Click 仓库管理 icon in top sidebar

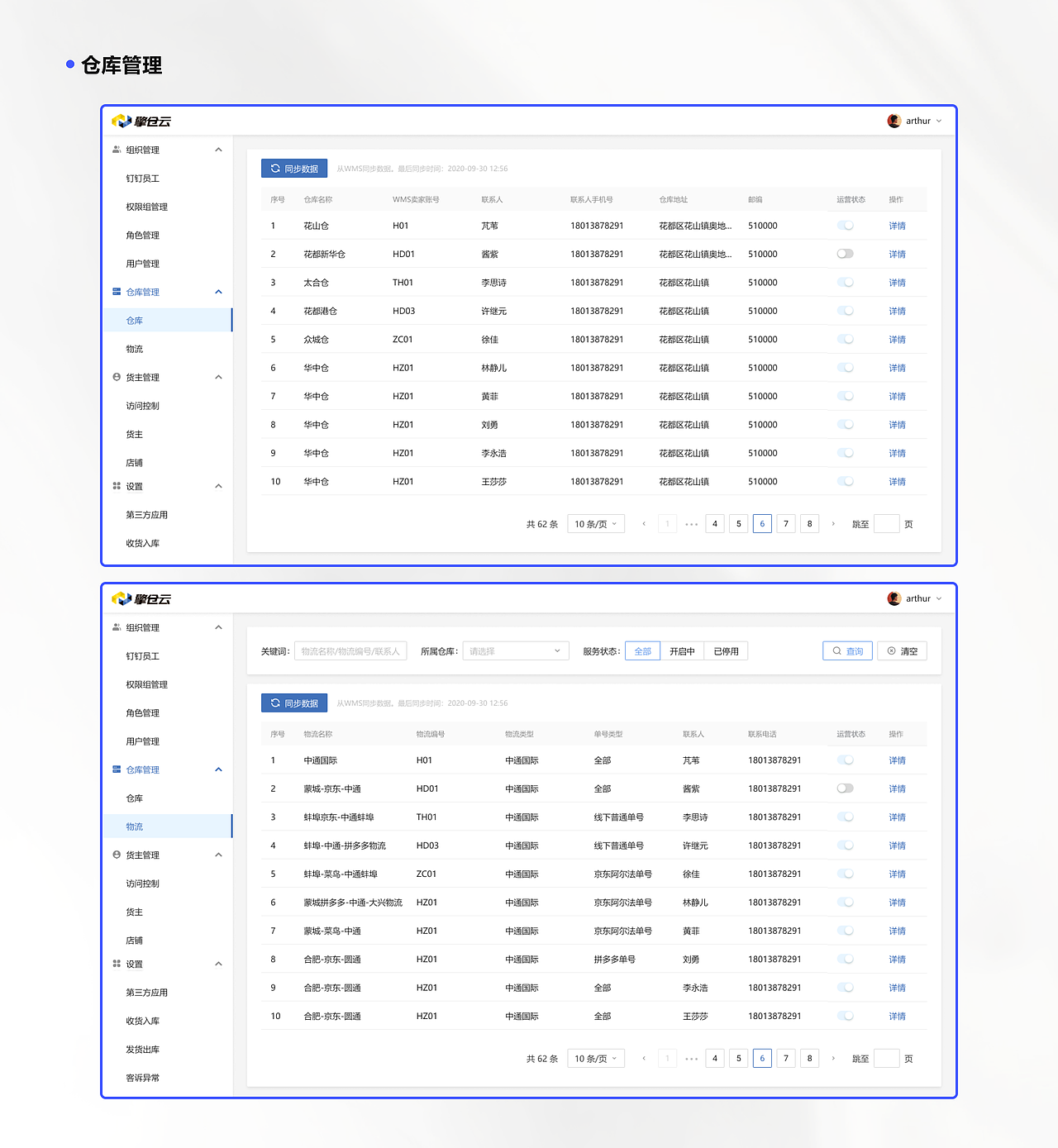(x=117, y=292)
